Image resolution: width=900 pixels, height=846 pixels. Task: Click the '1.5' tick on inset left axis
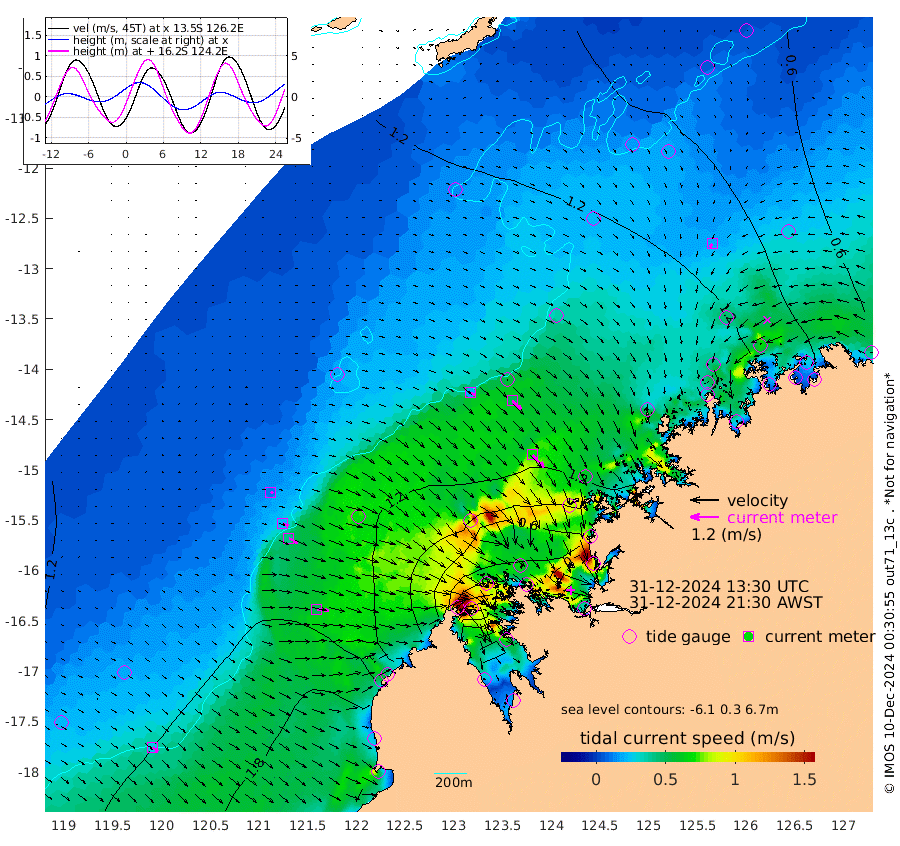33,35
